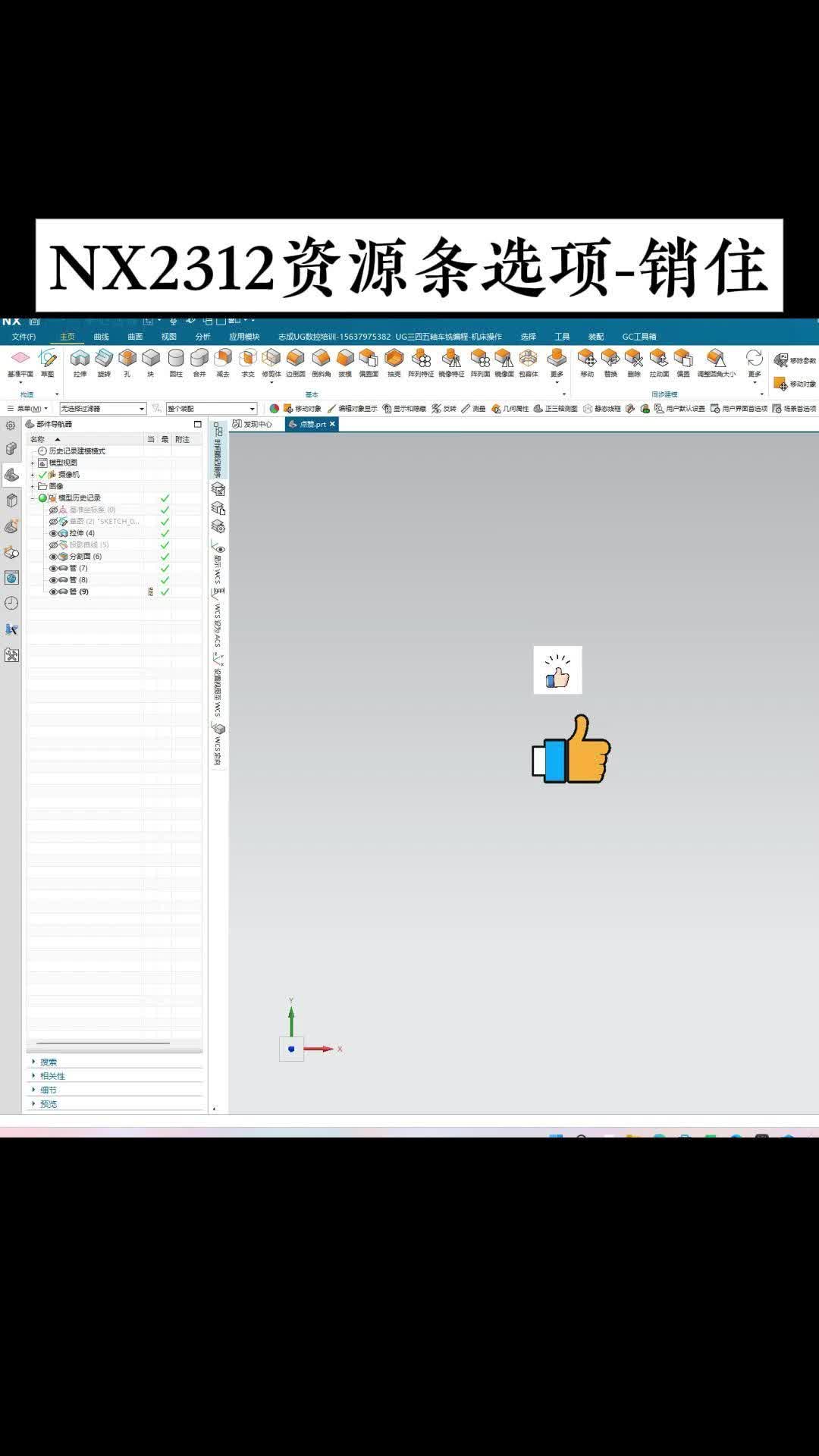Click the 移动对象 button in the top border bar

pyautogui.click(x=302, y=409)
